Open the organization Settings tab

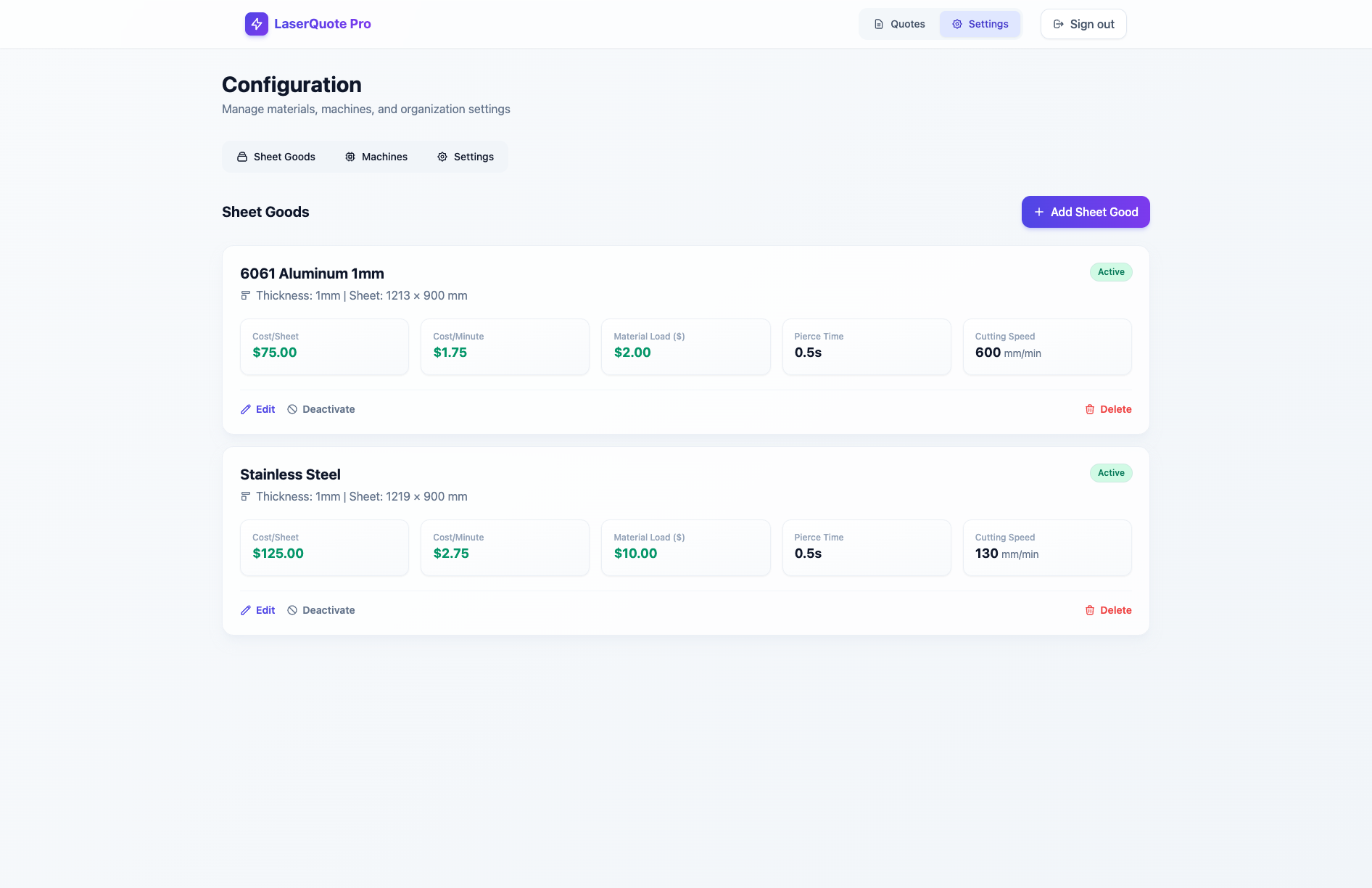[x=465, y=157]
